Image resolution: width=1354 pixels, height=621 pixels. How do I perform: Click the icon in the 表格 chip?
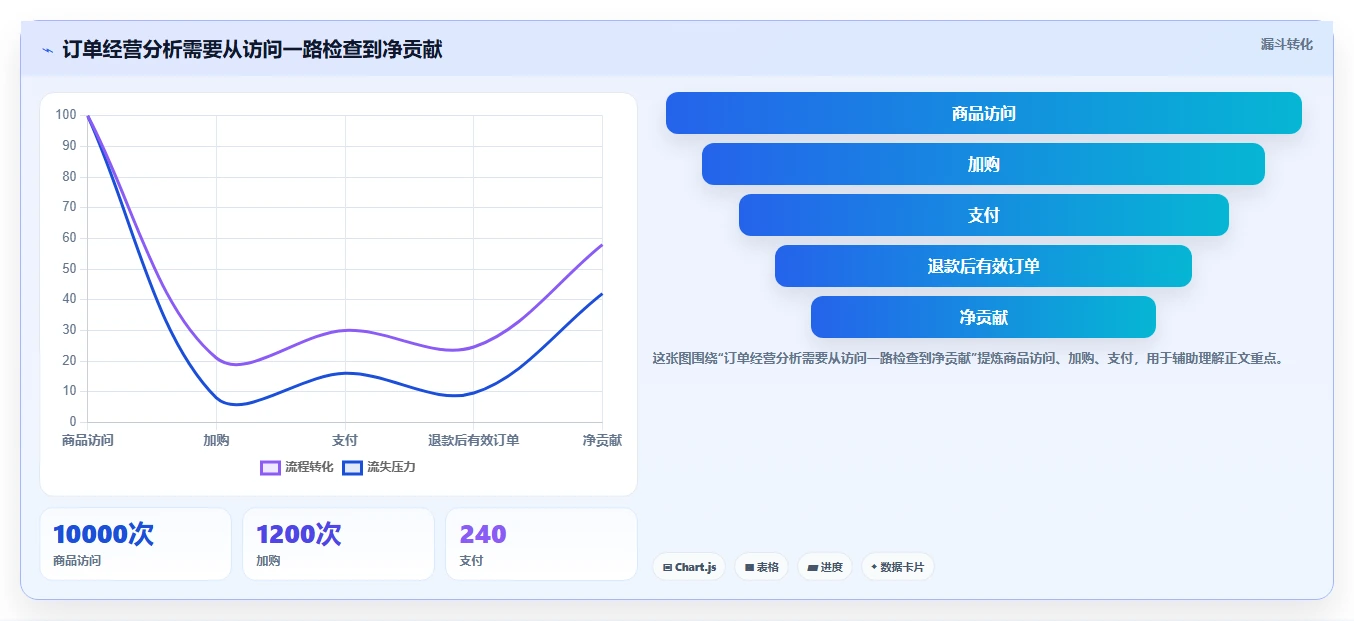(x=749, y=567)
